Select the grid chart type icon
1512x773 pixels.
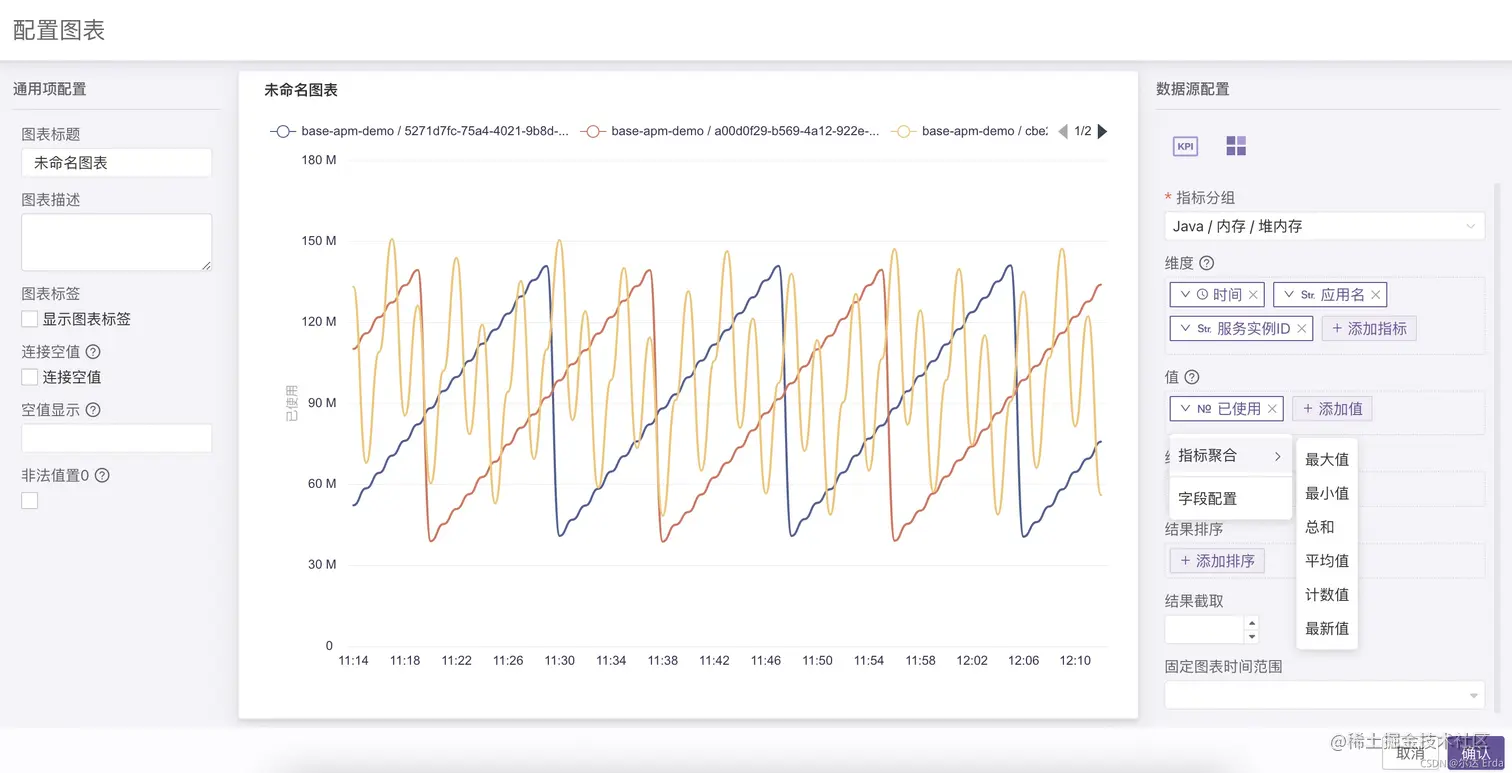click(x=1236, y=146)
